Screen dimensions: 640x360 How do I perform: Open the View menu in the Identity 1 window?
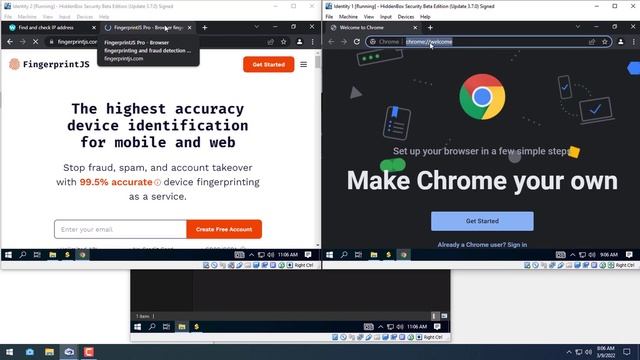(x=369, y=17)
